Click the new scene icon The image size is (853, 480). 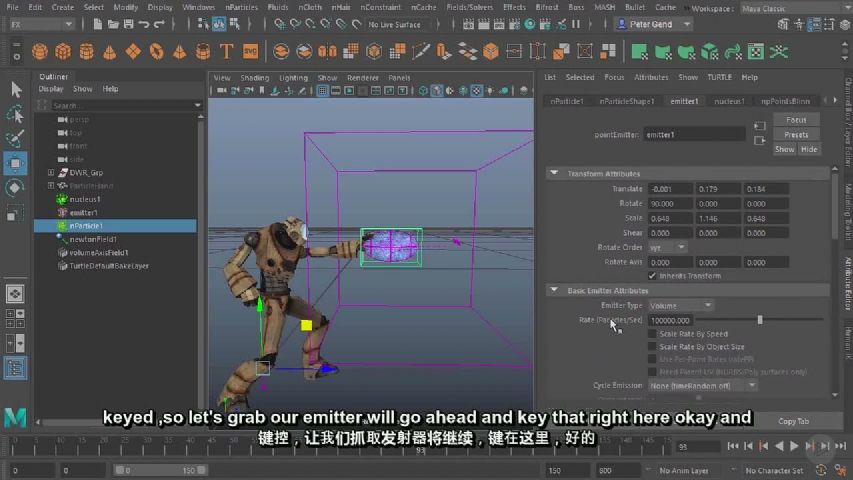[98, 24]
